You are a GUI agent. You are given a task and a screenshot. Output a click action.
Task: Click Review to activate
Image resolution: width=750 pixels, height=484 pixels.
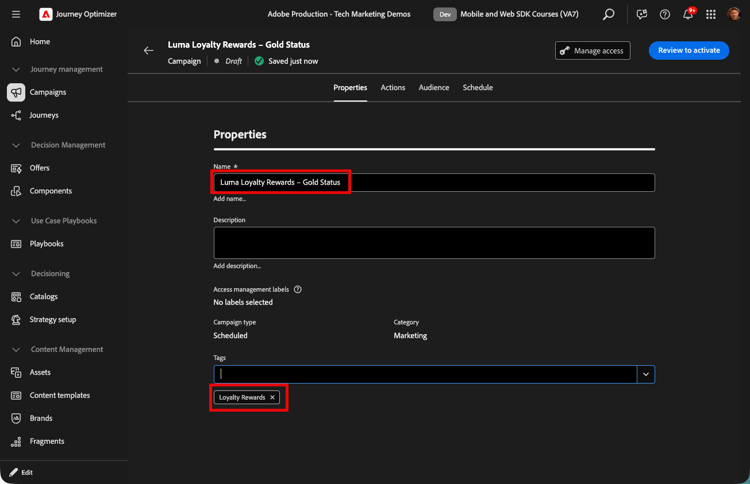[689, 50]
